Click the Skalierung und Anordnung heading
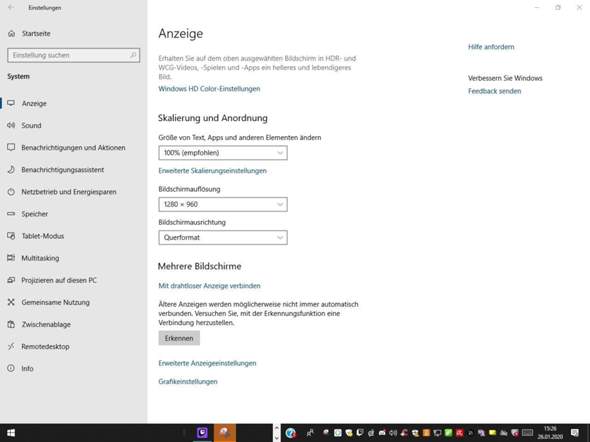590x442 pixels. pyautogui.click(x=213, y=118)
